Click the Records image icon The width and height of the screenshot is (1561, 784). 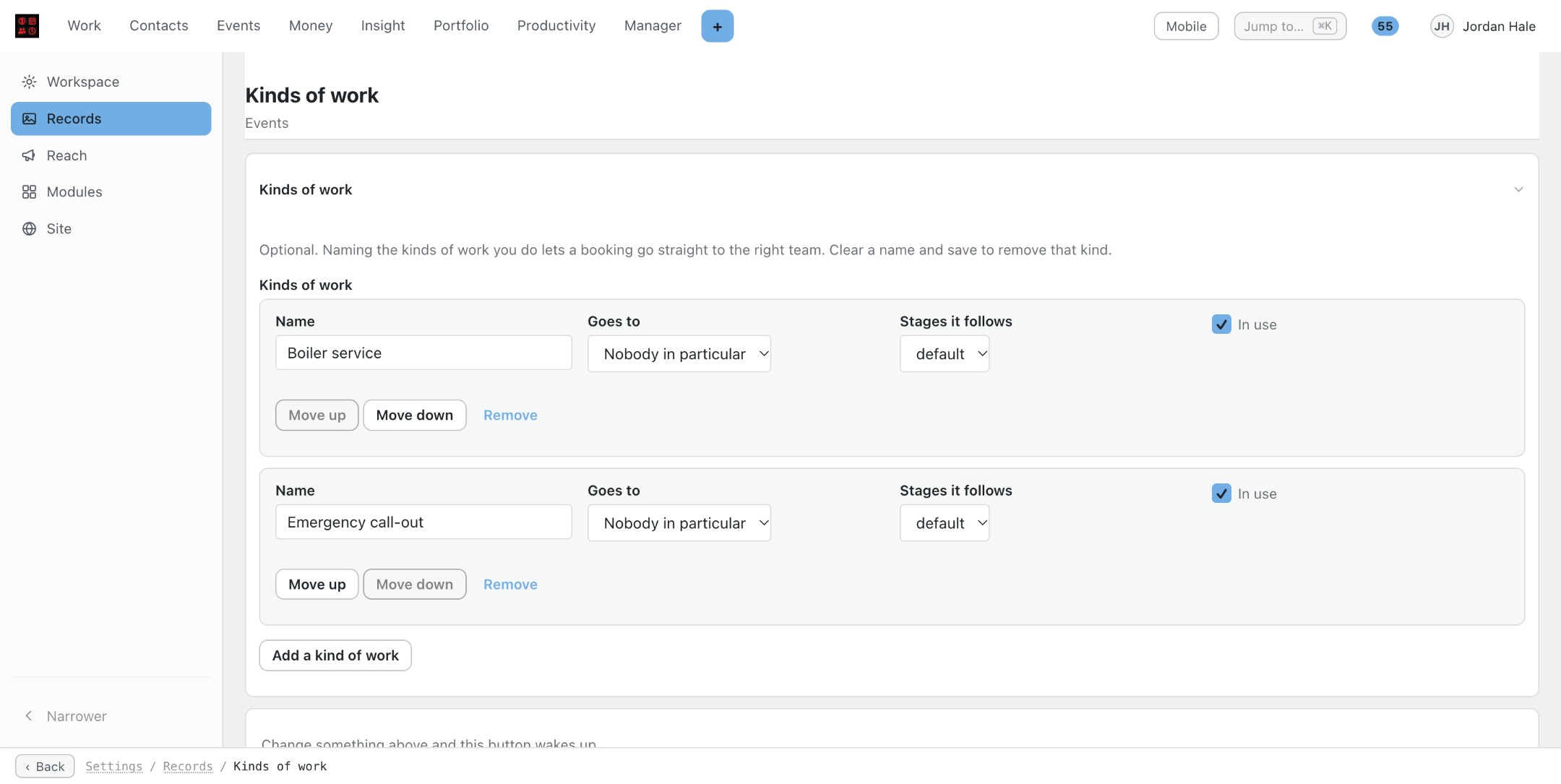tap(29, 119)
